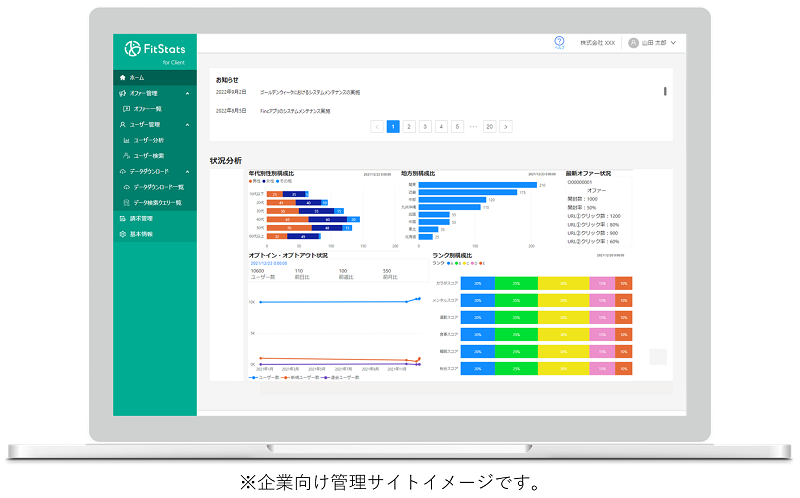This screenshot has height=498, width=800.
Task: Click the document icon beside データ検索クエリ一覧
Action: [x=127, y=203]
